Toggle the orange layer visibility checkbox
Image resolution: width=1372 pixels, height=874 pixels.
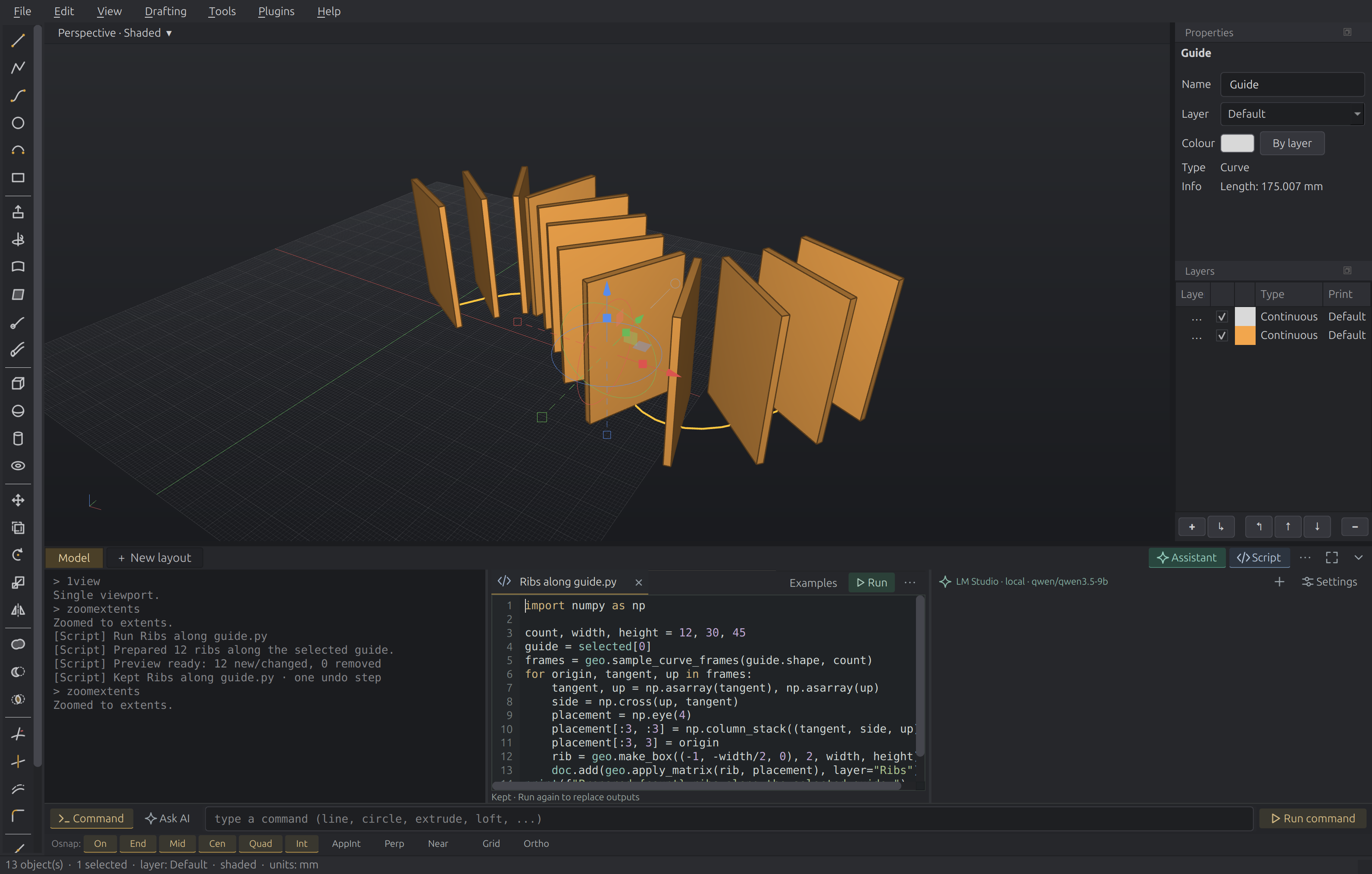(x=1222, y=335)
